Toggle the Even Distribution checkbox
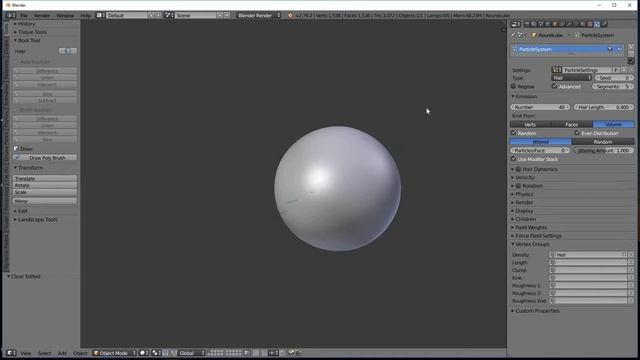This screenshot has height=360, width=640. point(577,133)
